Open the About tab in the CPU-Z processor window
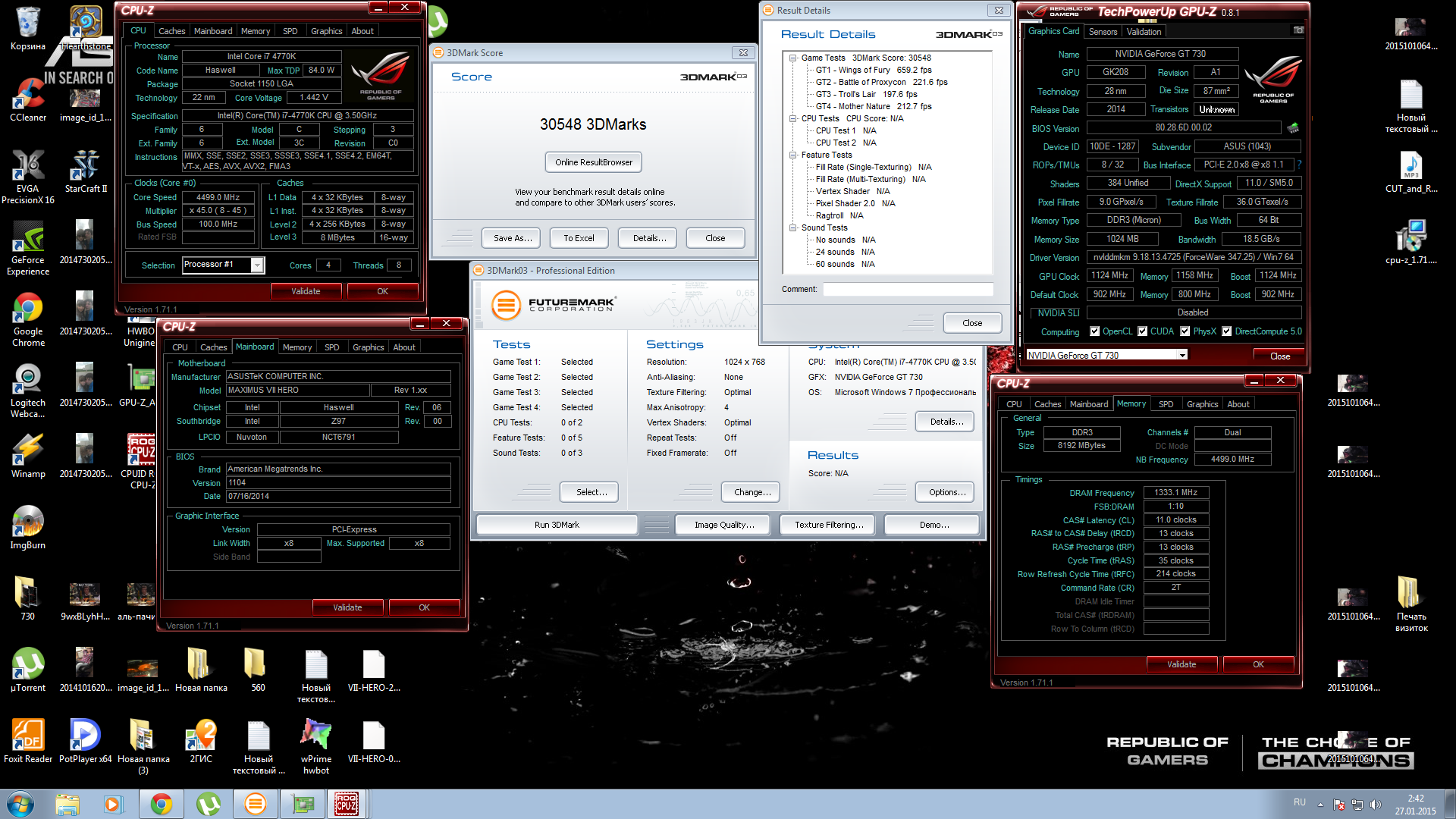This screenshot has width=1456, height=819. click(362, 31)
